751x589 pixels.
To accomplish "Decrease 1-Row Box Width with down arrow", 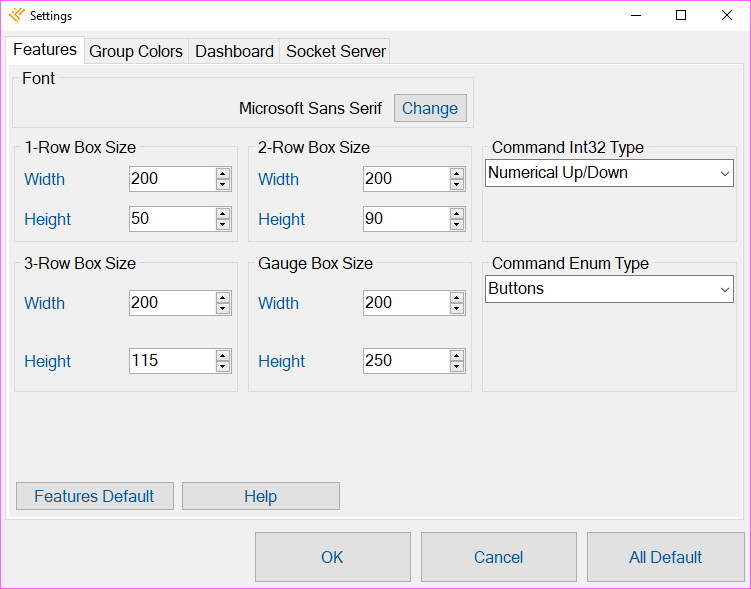I will (x=223, y=184).
